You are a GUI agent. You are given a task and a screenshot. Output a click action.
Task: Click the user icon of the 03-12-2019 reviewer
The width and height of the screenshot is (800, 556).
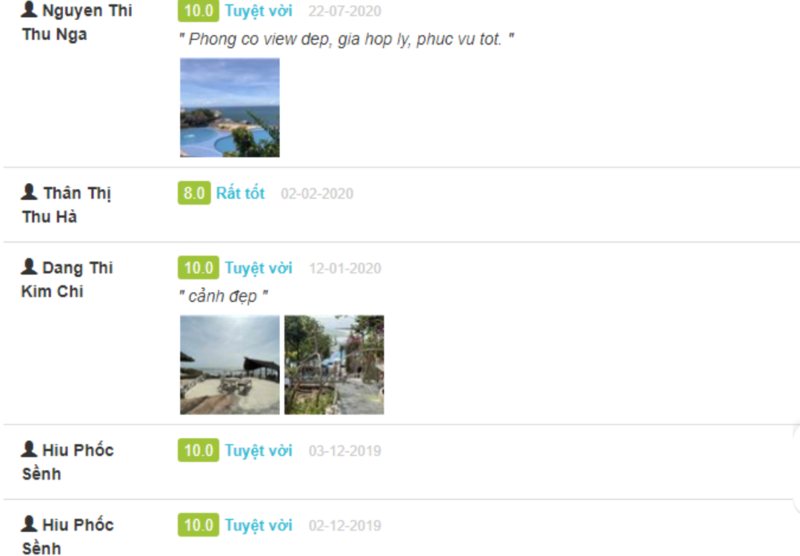click(x=29, y=449)
